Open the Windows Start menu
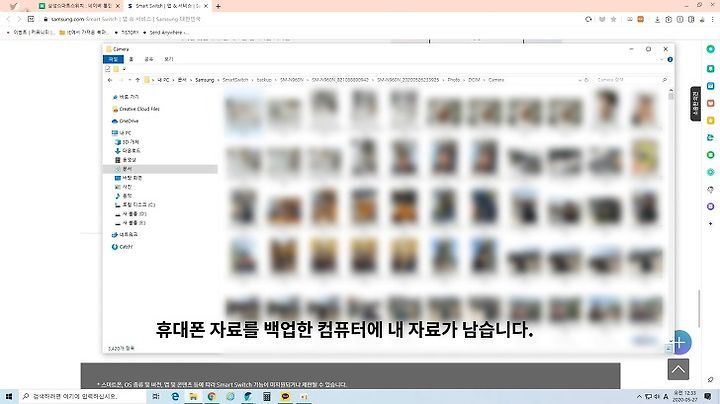 pos(9,396)
